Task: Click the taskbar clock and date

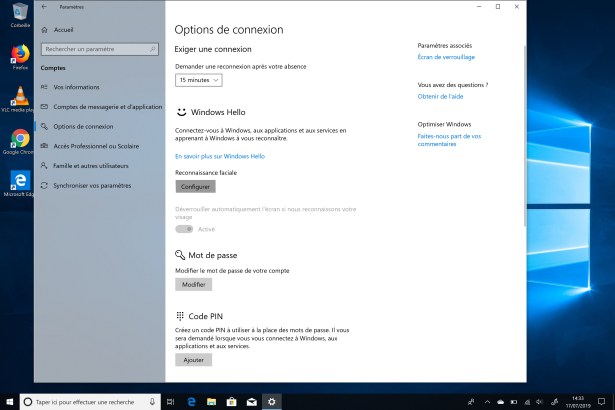Action: point(578,402)
